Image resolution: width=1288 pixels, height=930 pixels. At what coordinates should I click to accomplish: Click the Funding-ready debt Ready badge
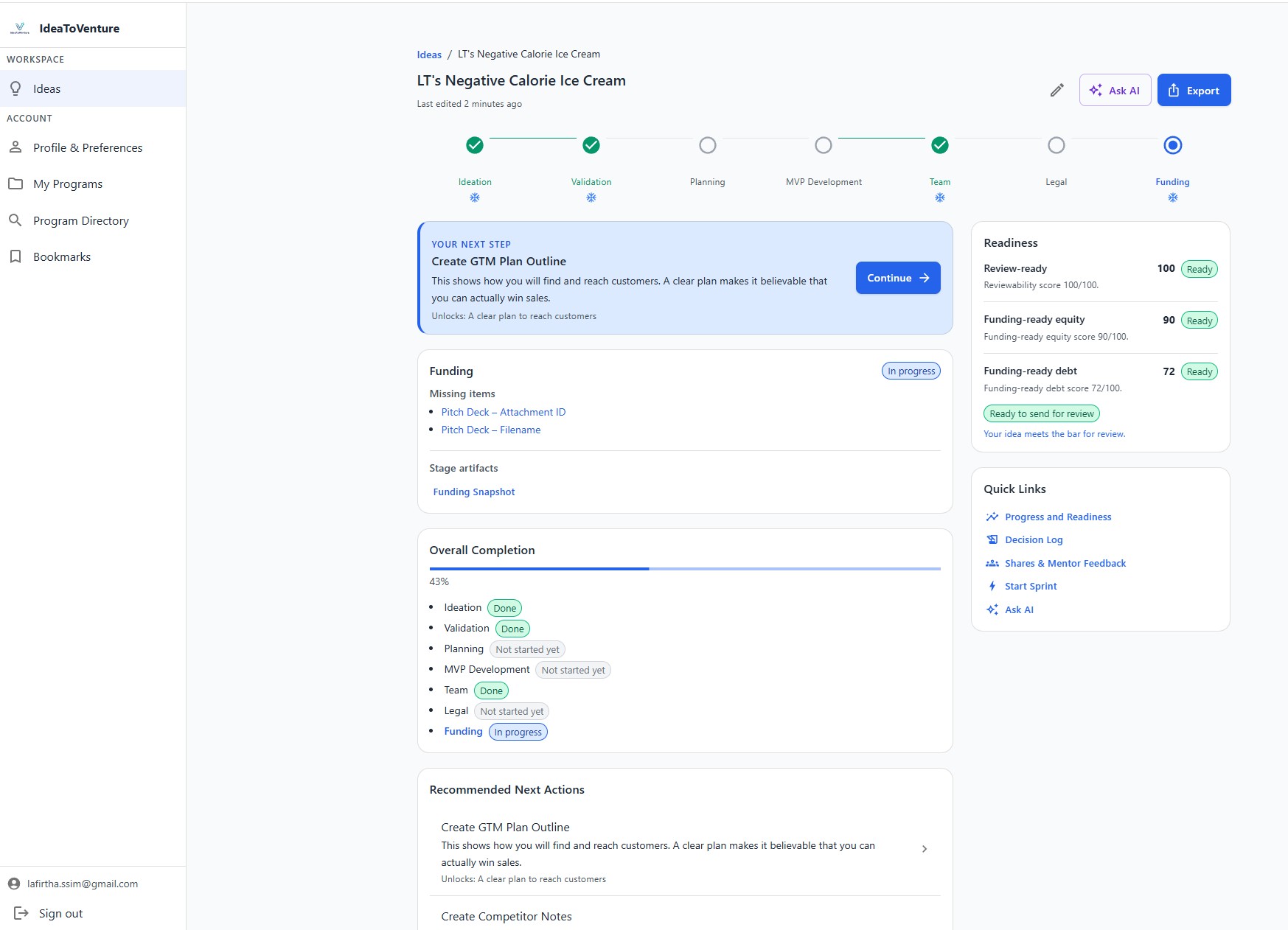[1200, 371]
